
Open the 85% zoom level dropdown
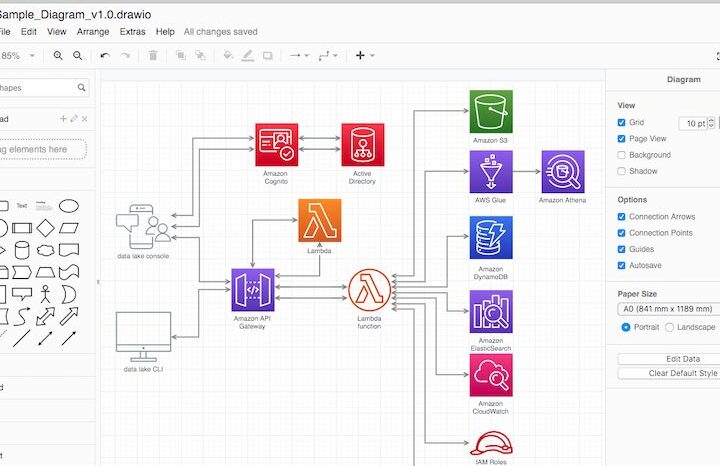click(x=17, y=56)
